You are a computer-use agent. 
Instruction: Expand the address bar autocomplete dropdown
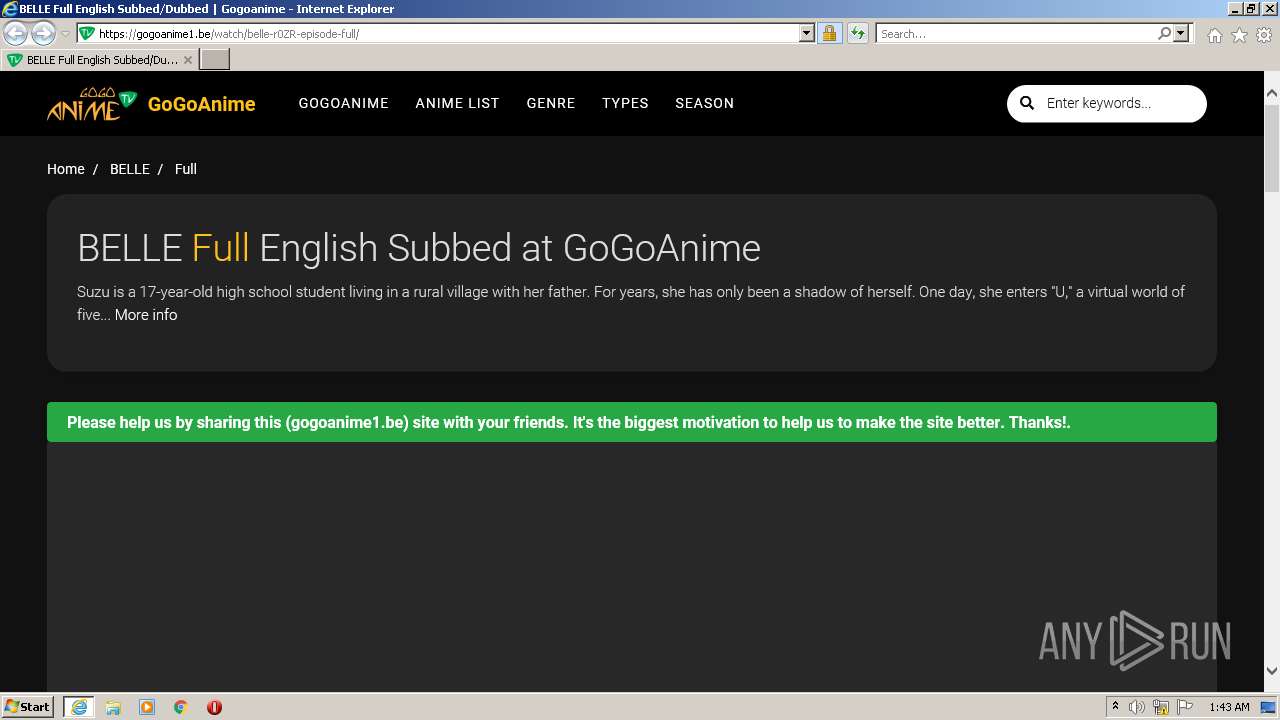pos(807,33)
